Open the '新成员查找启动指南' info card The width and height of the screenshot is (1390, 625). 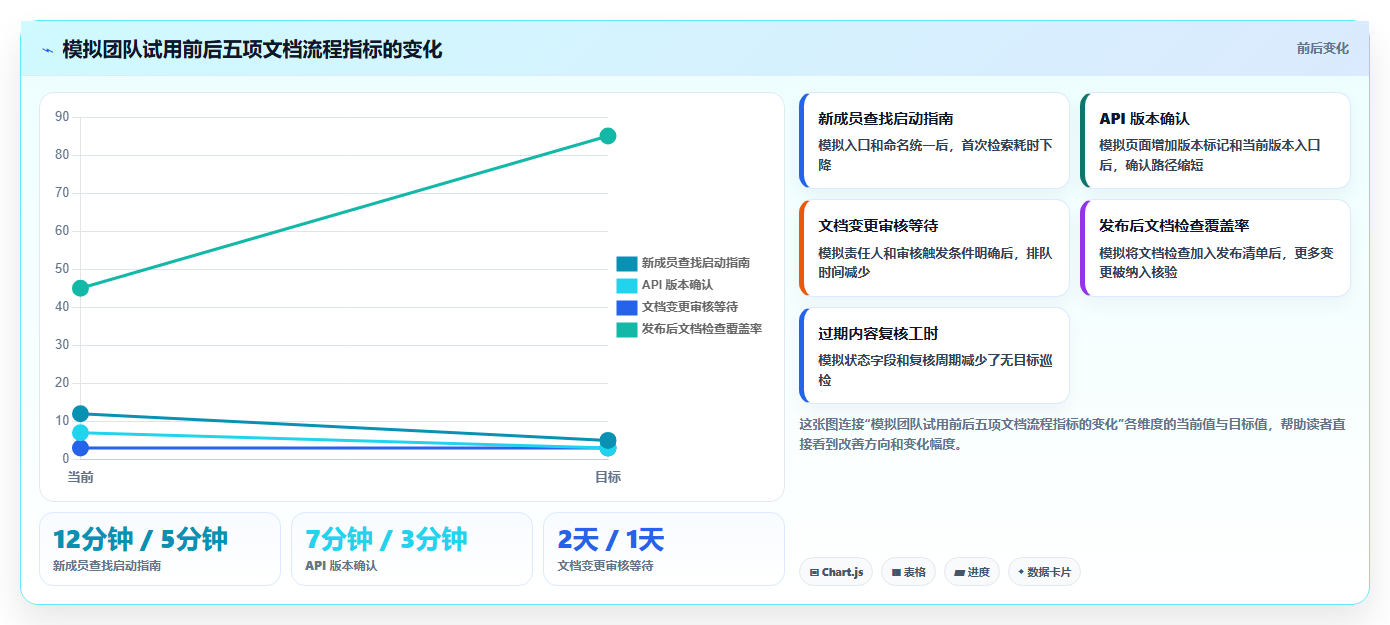coord(935,141)
